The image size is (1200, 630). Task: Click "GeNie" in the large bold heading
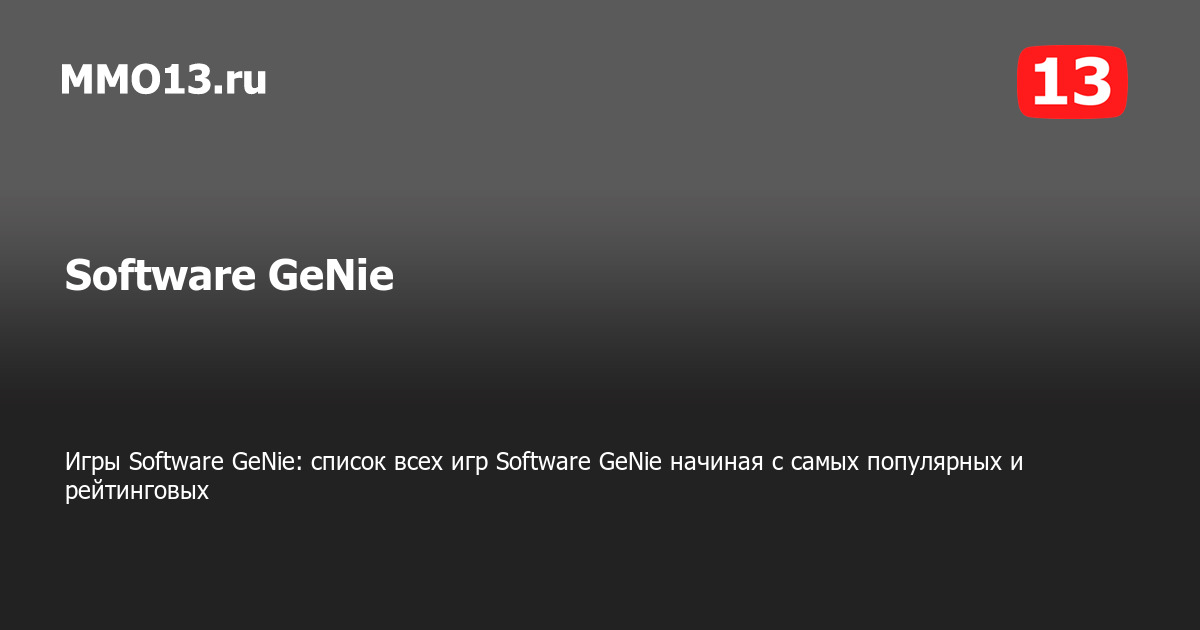[330, 276]
